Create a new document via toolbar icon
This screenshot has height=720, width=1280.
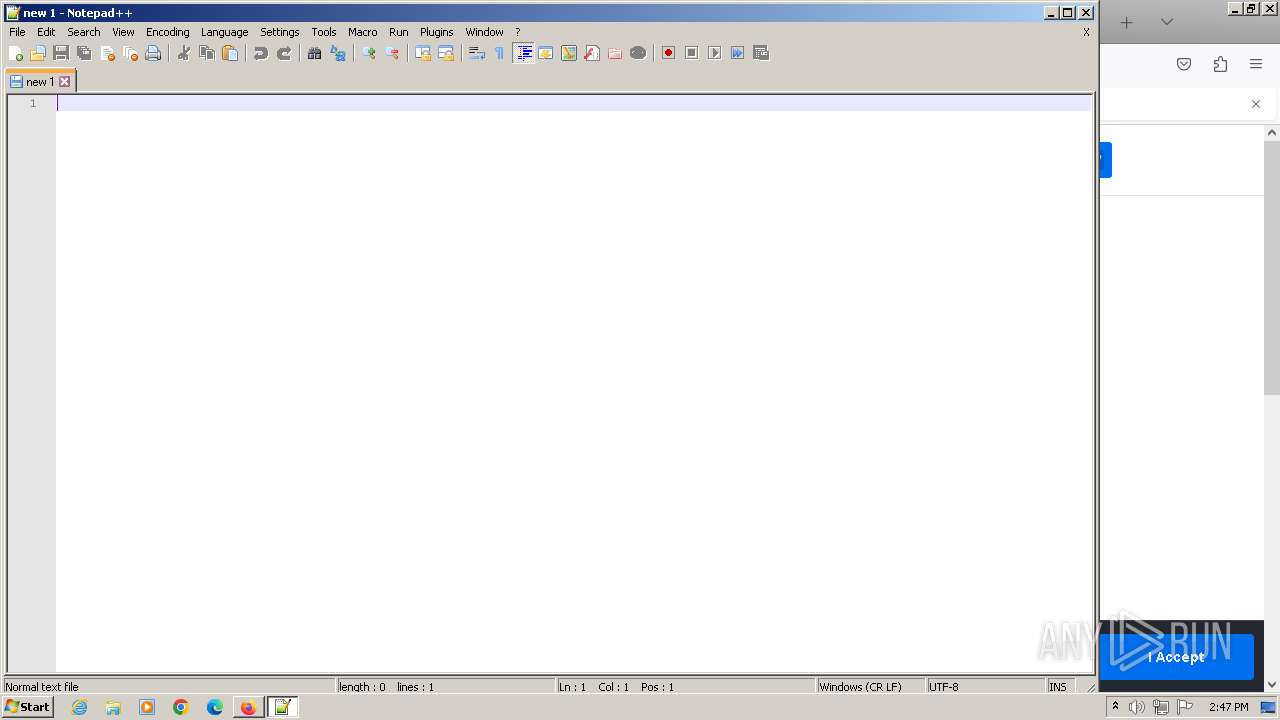[15, 53]
